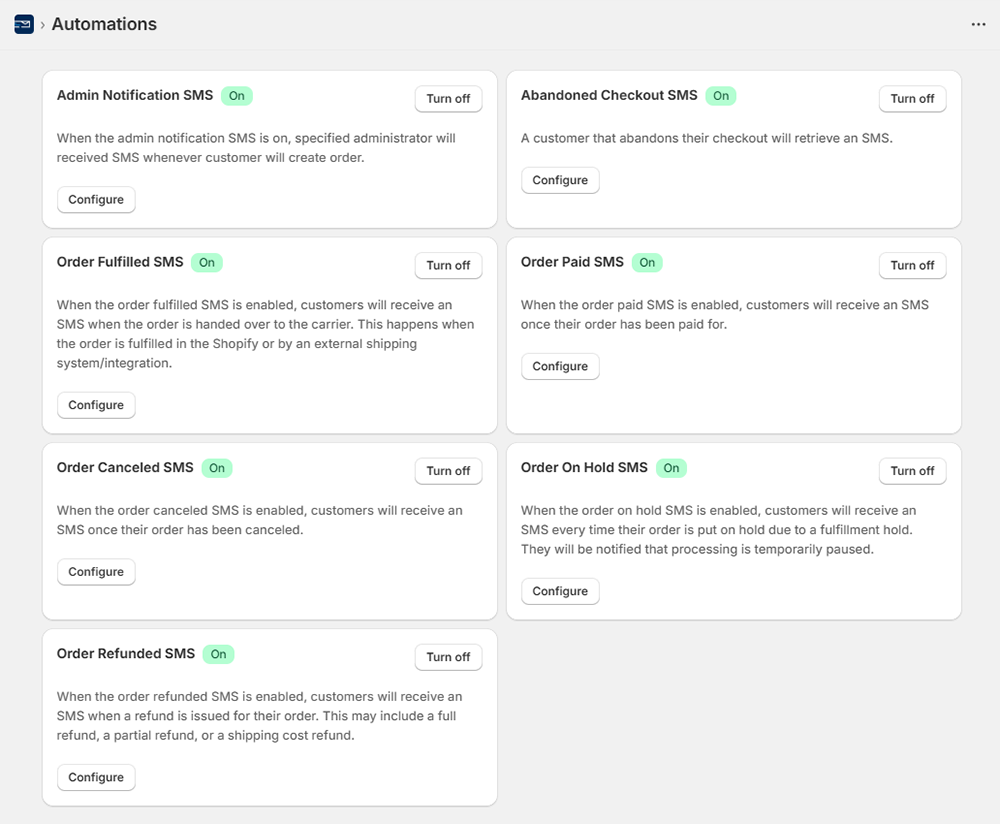The height and width of the screenshot is (824, 1000).
Task: Turn off Abandoned Checkout SMS
Action: [912, 99]
